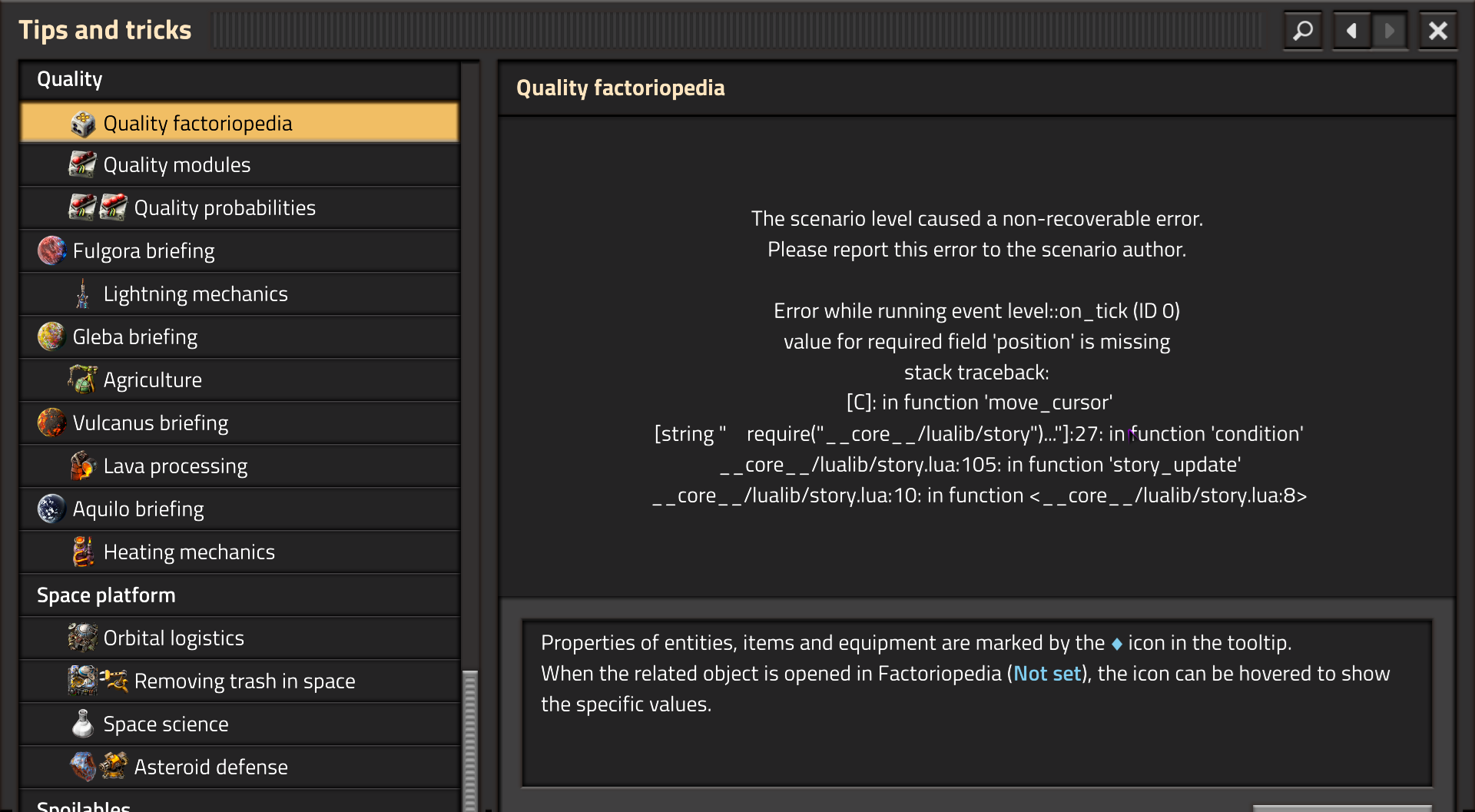Click the Quality factoriopedia dice icon
Screen dimensions: 1475x812
[83, 123]
